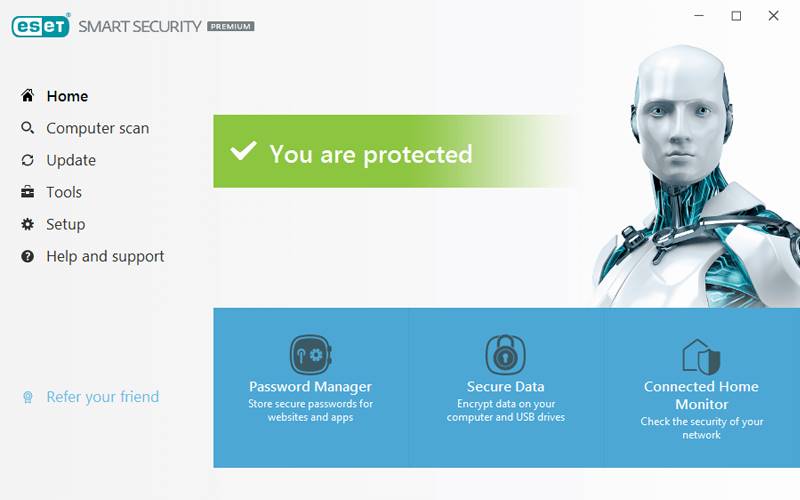The image size is (800, 500).
Task: Go to the Update section
Action: pyautogui.click(x=71, y=160)
